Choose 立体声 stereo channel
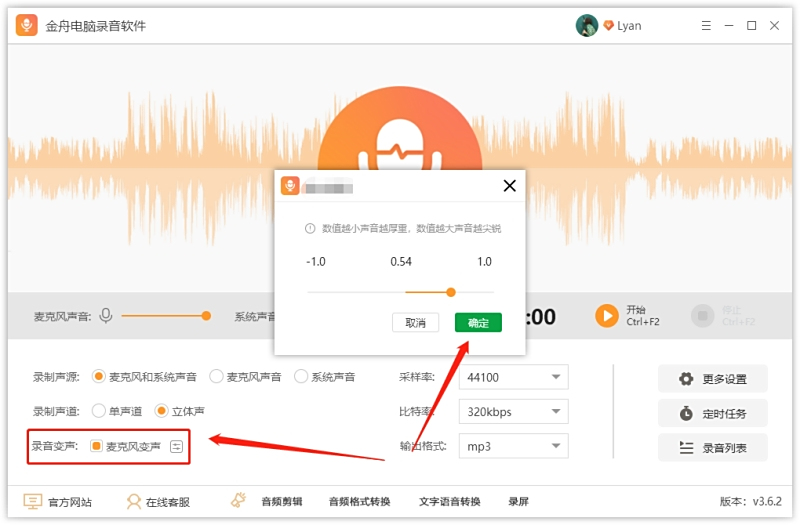 (x=161, y=411)
